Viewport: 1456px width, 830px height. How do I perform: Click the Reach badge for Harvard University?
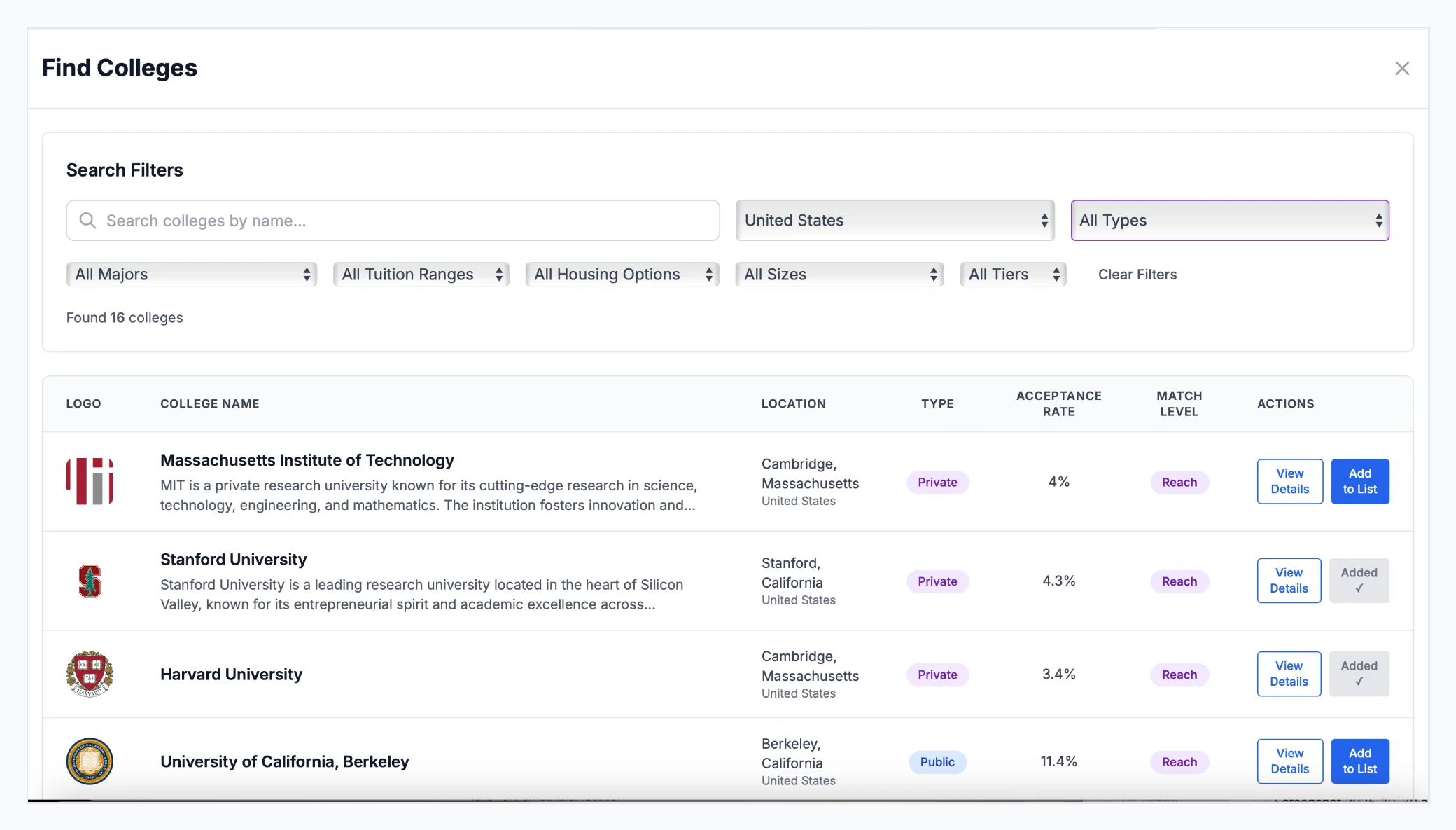tap(1179, 674)
